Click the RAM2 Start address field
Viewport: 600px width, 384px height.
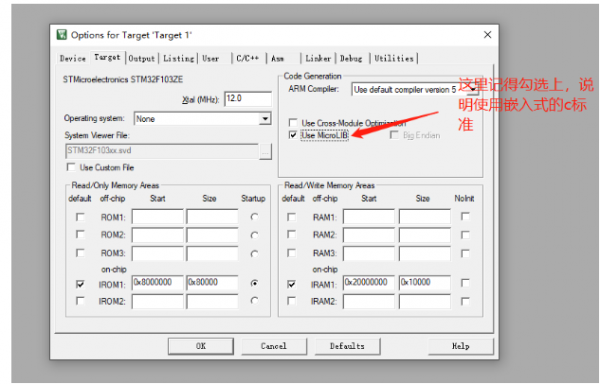click(369, 235)
